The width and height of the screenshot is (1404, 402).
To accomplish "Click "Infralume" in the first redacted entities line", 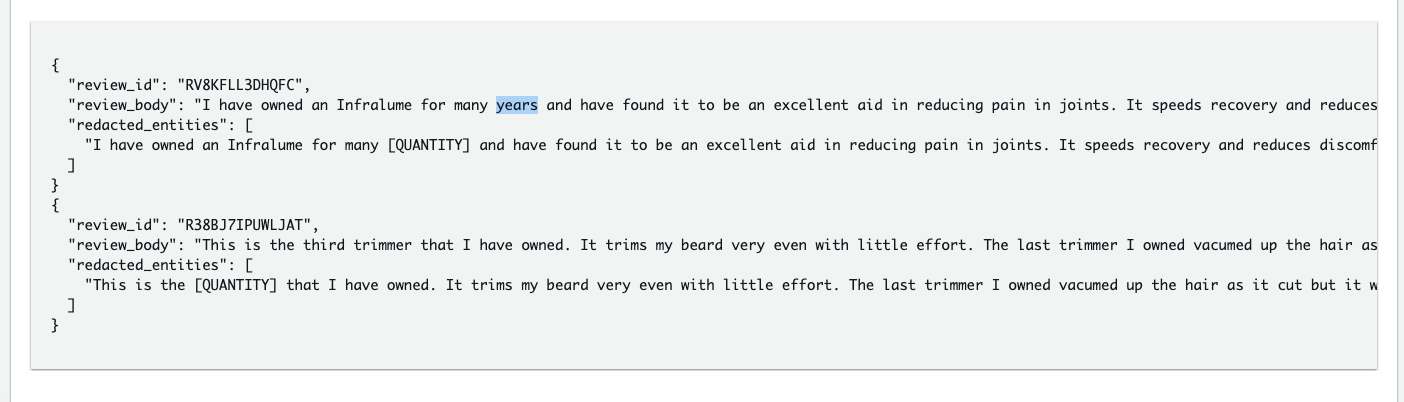I will tap(265, 145).
